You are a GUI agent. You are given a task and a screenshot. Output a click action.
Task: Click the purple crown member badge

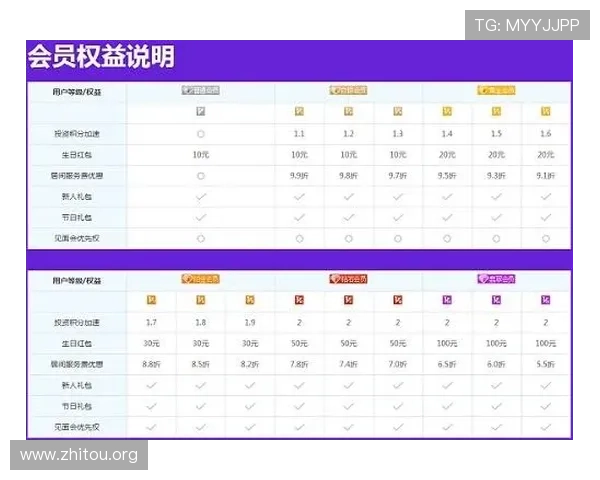(496, 279)
